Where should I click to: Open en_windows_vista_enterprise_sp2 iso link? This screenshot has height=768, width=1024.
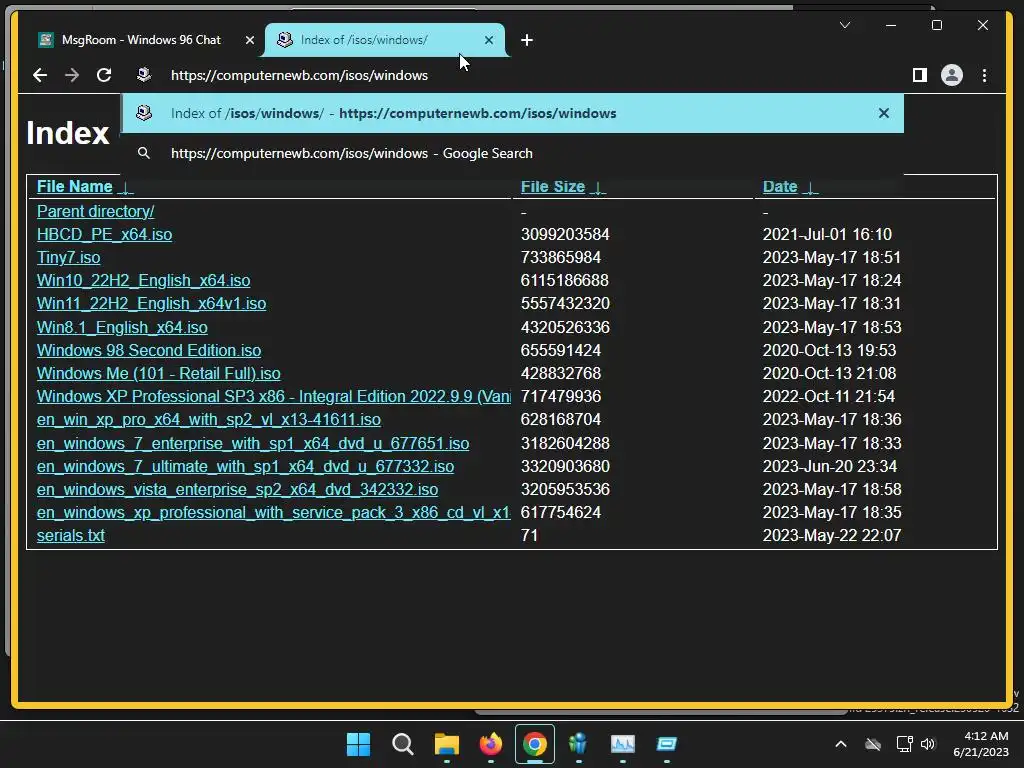[238, 489]
